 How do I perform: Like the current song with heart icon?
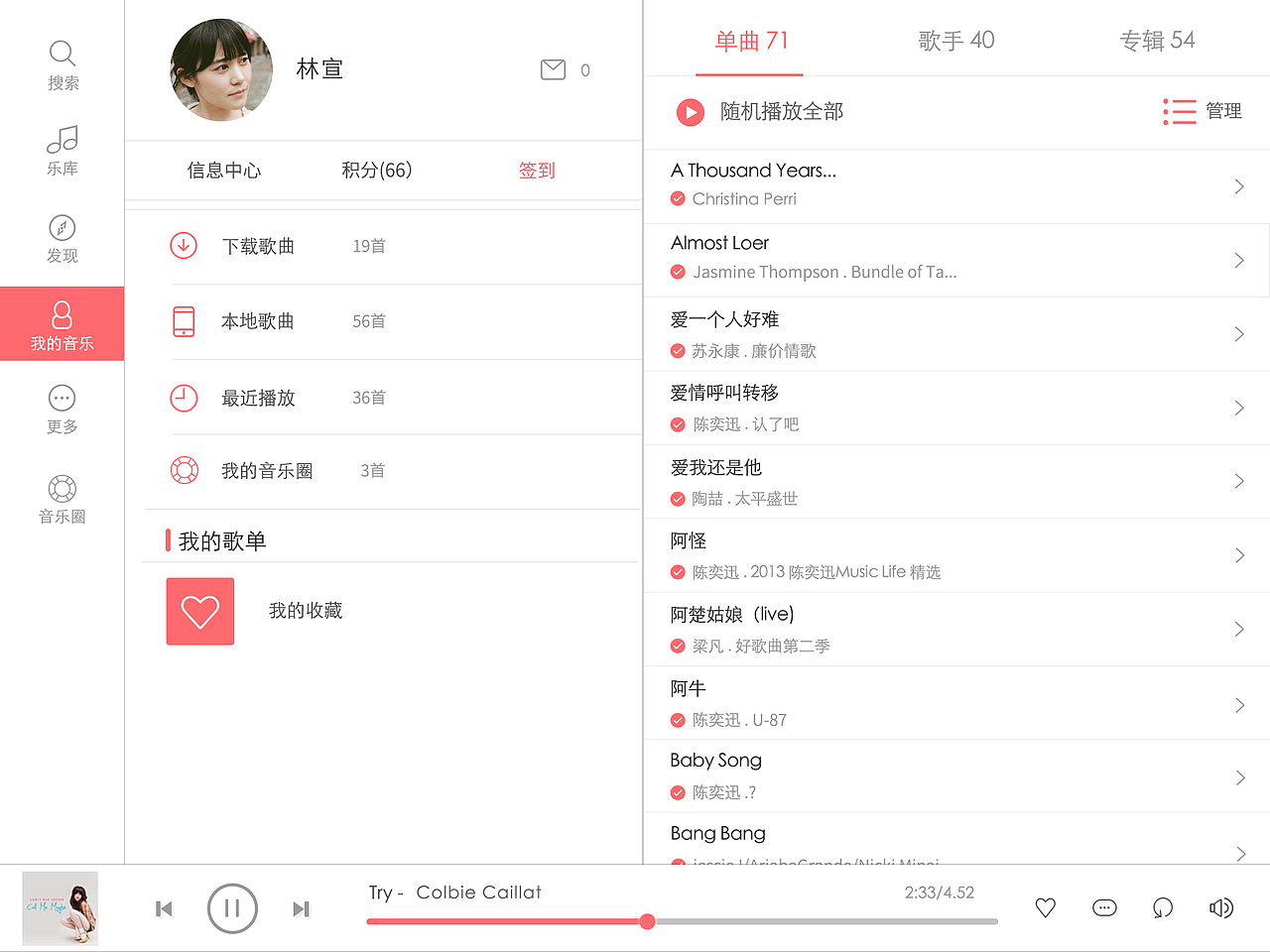1046,907
